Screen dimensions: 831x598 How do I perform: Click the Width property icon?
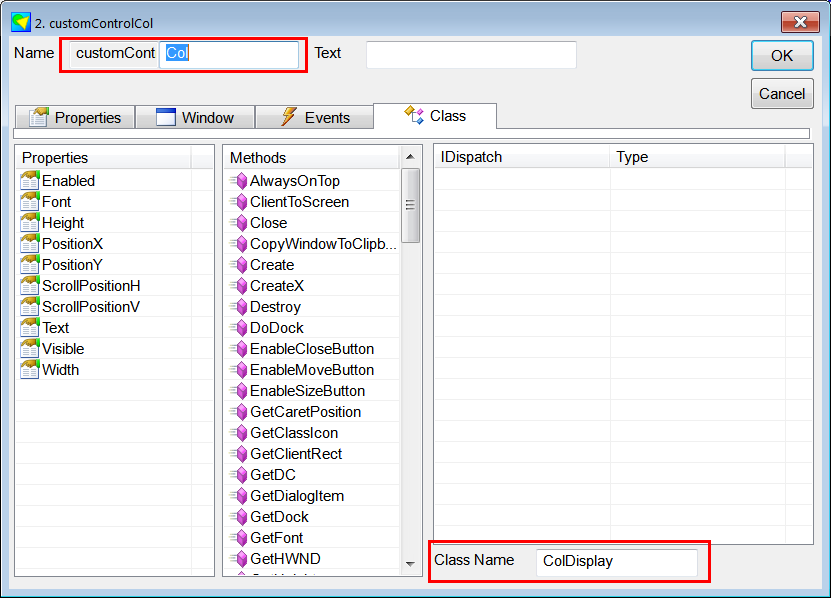pos(30,370)
